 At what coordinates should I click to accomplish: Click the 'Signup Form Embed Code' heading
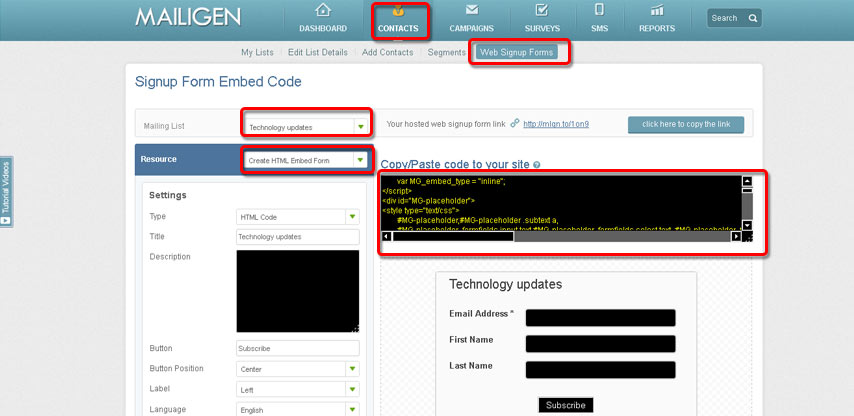218,82
